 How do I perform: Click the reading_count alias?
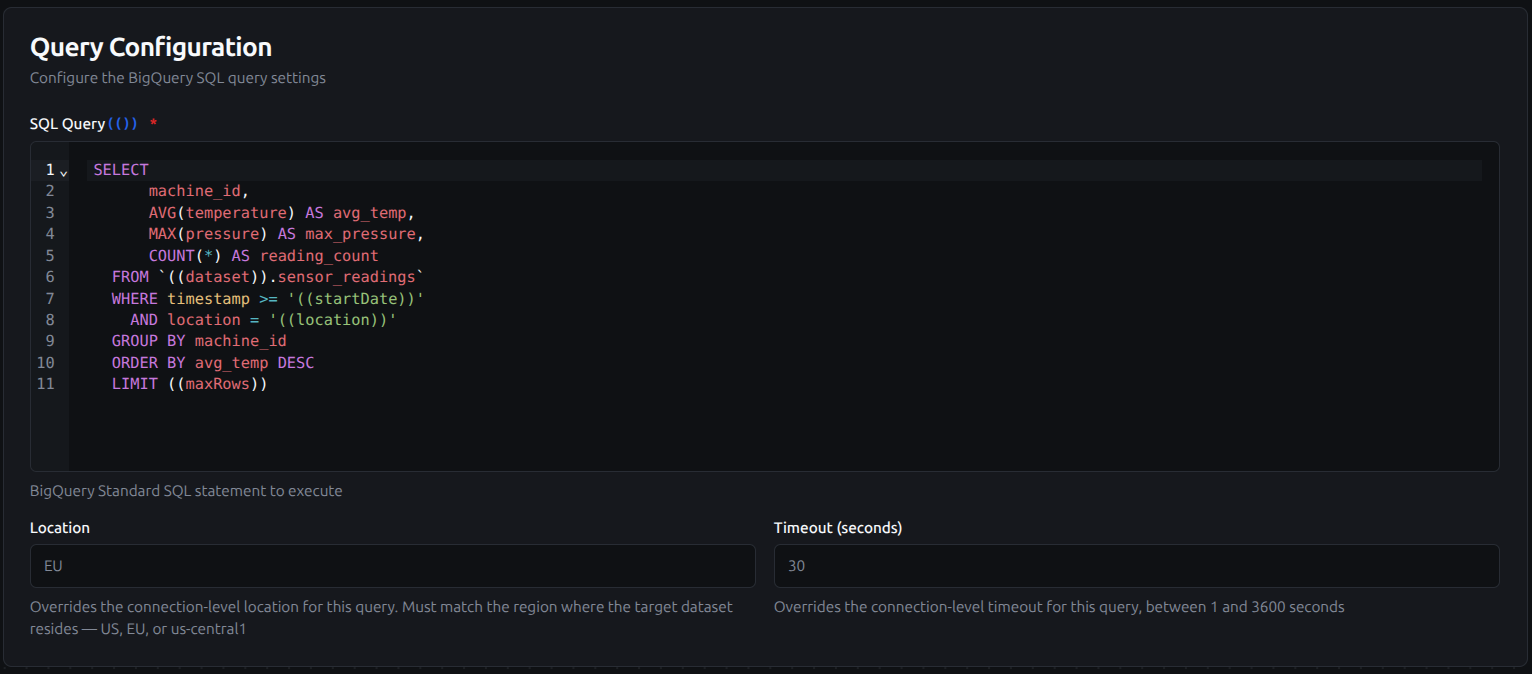[319, 256]
